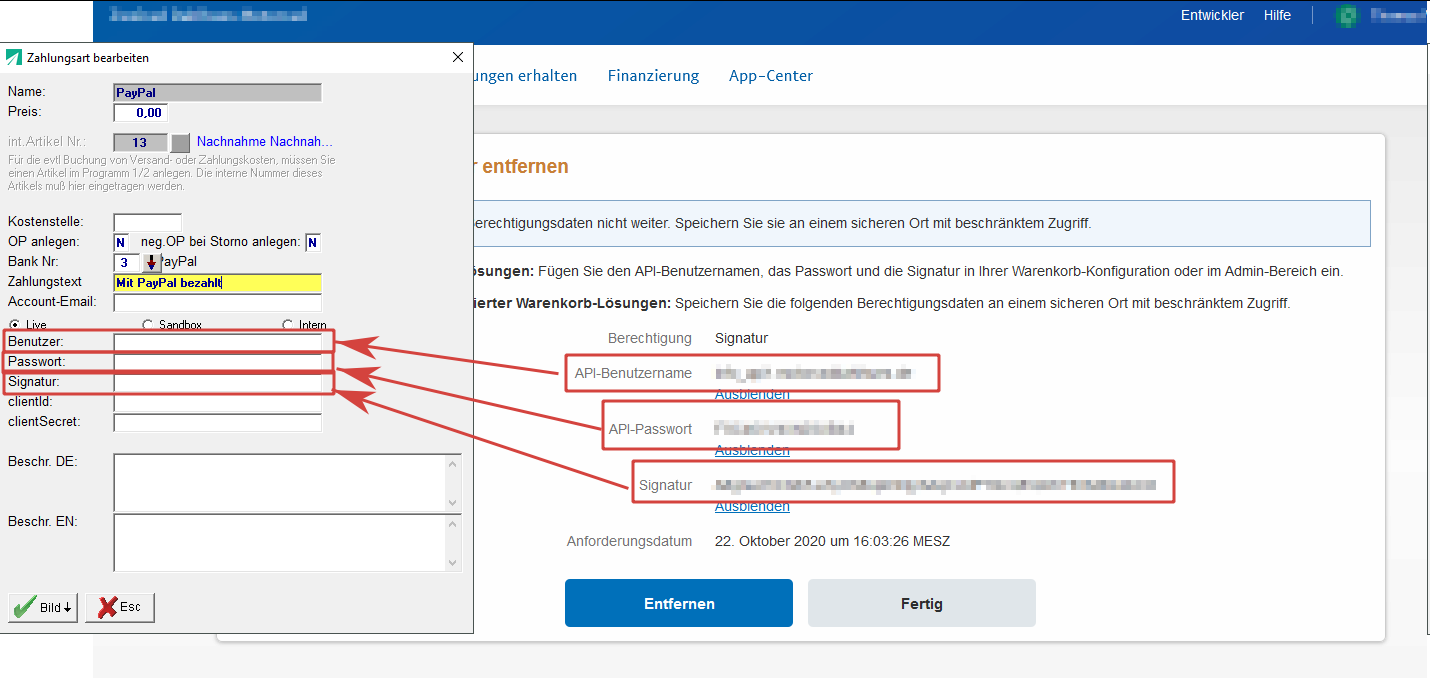1430x678 pixels.
Task: Click the Passwort input field
Action: (x=218, y=362)
